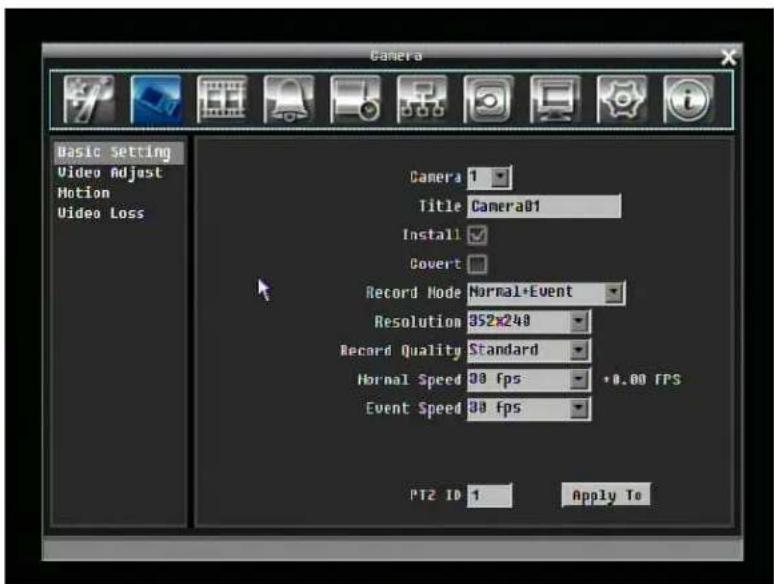Click the Record Quality label
Screen dimensions: 774x584
click(400, 351)
